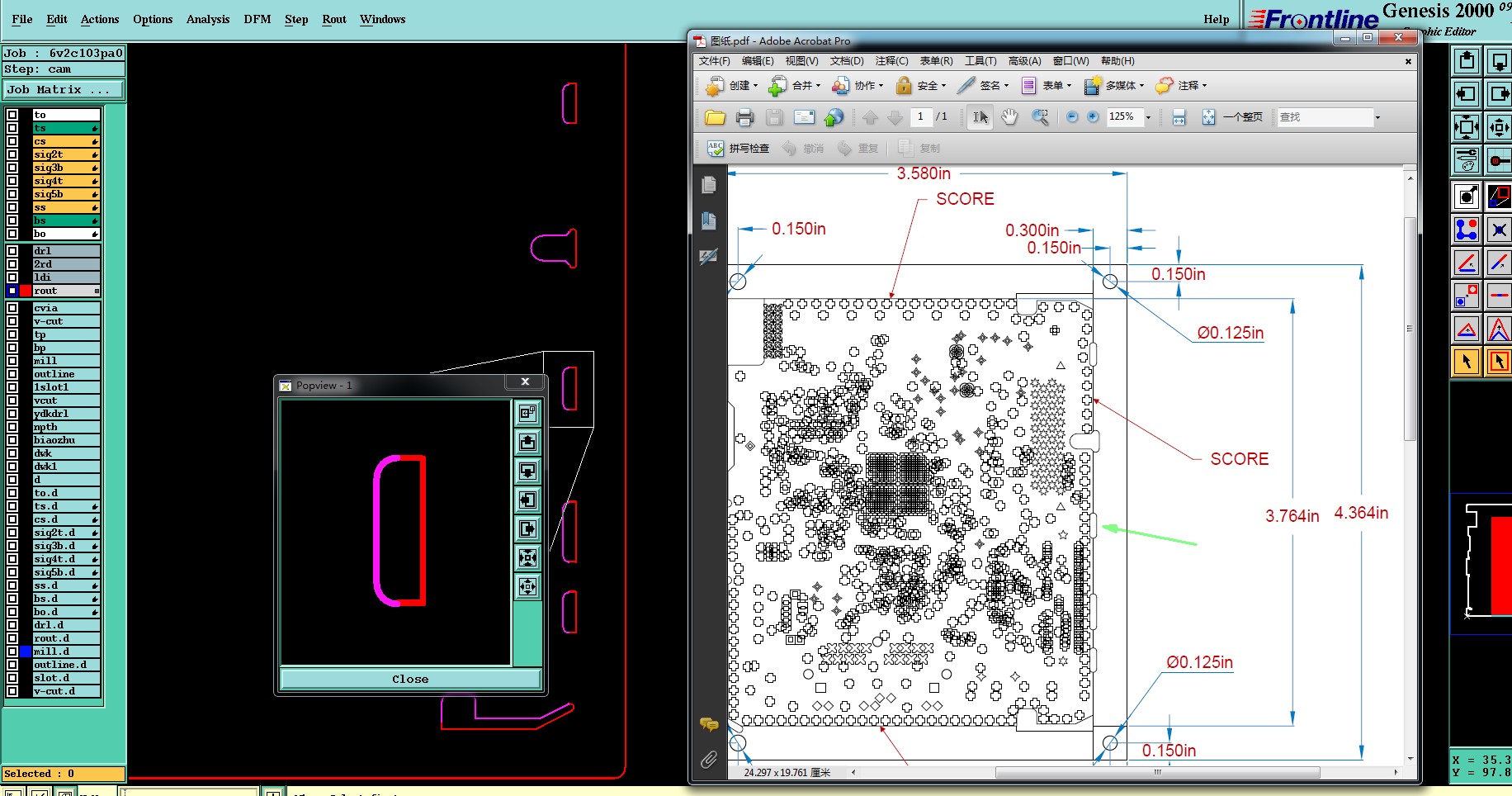Click the 一个整页 single full page button
Screen dimensions: 1512x796
click(x=1231, y=117)
